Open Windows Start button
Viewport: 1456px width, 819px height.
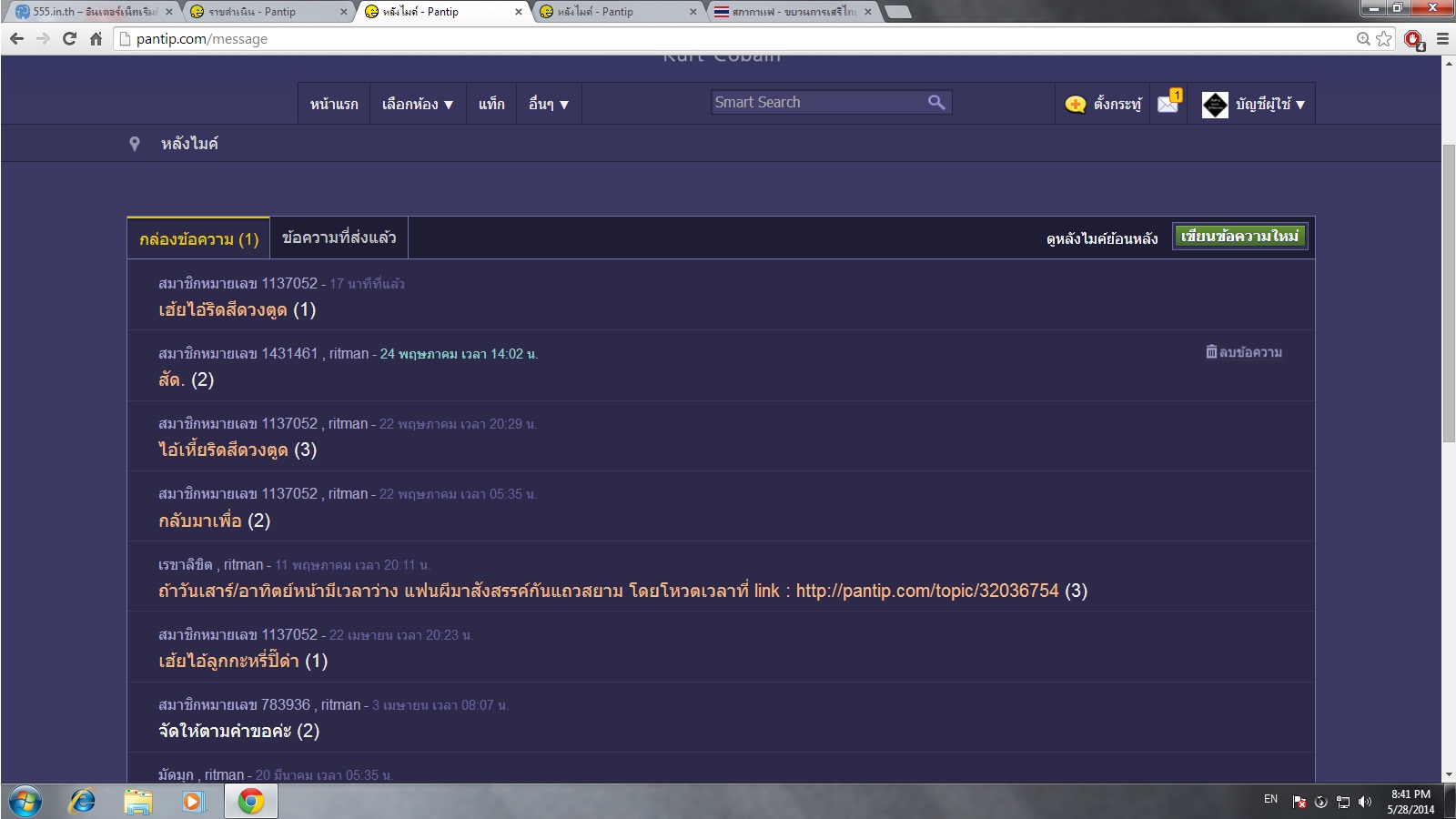pos(25,802)
